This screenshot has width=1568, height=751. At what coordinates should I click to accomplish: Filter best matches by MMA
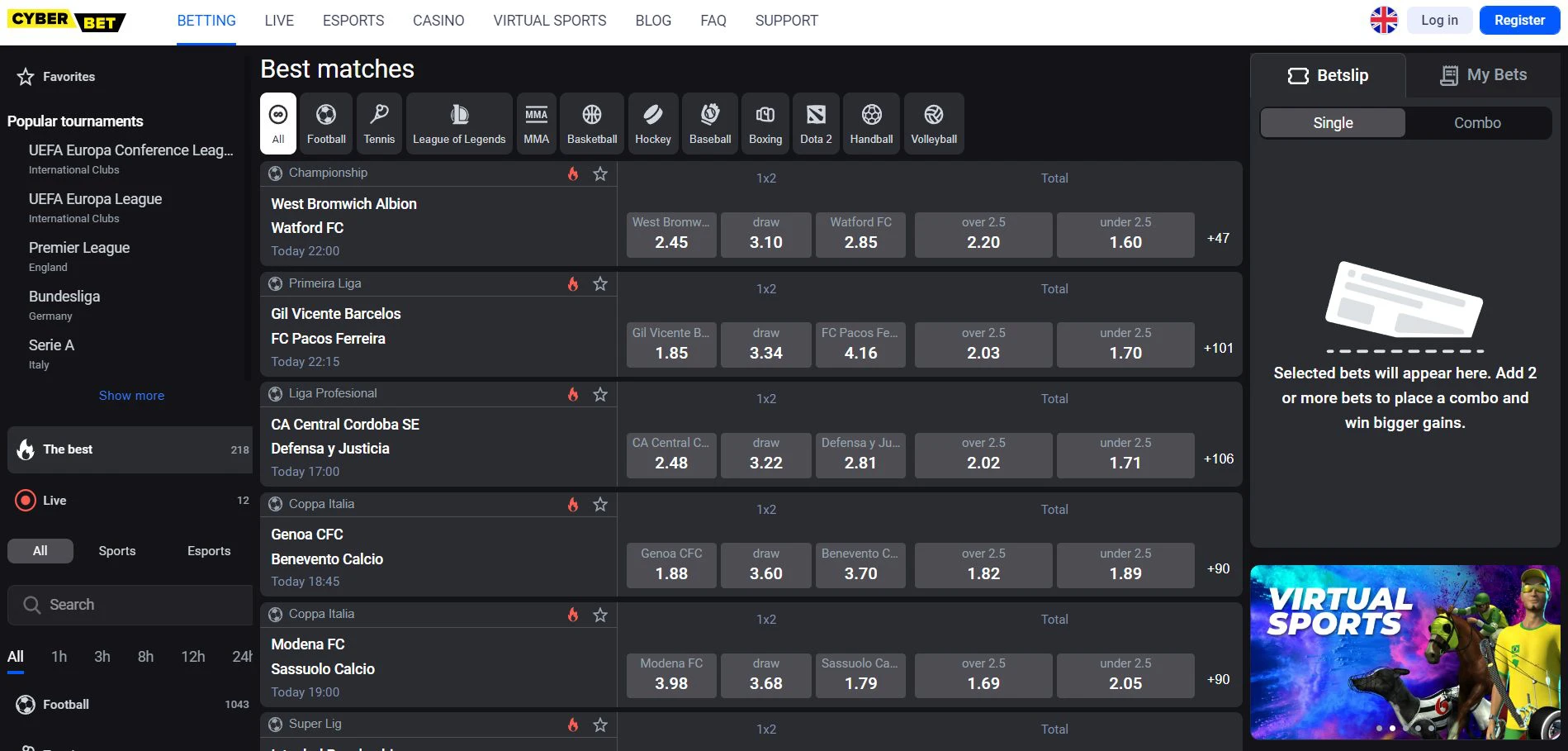[536, 123]
